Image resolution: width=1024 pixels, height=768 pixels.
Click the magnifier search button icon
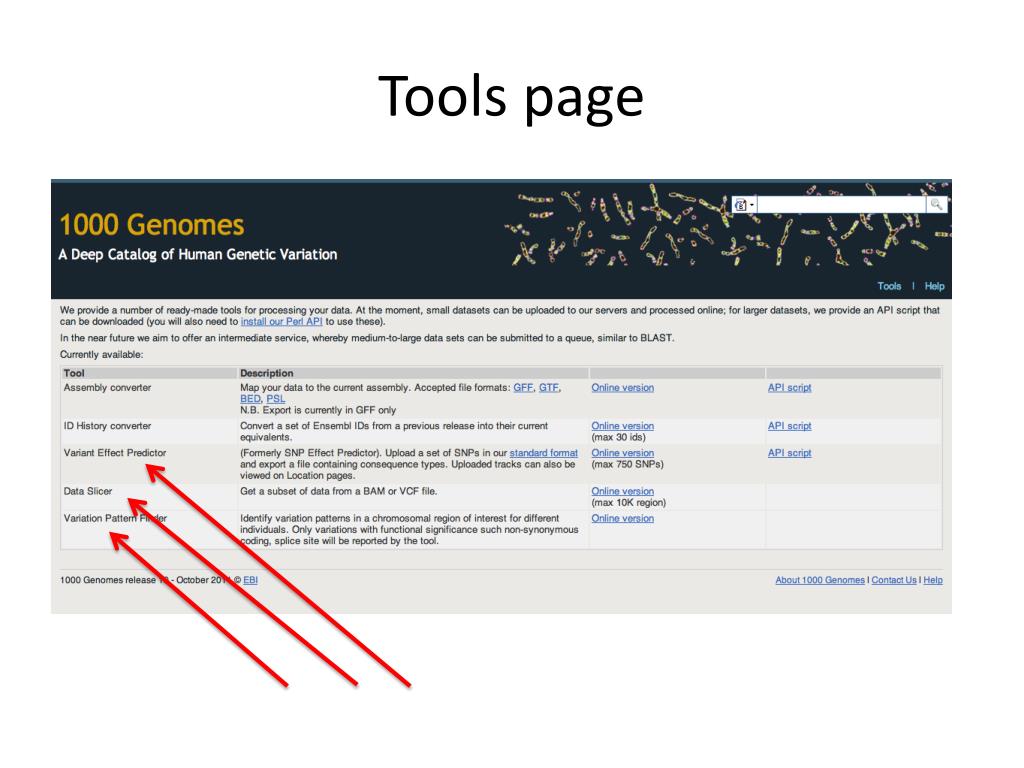[x=936, y=204]
